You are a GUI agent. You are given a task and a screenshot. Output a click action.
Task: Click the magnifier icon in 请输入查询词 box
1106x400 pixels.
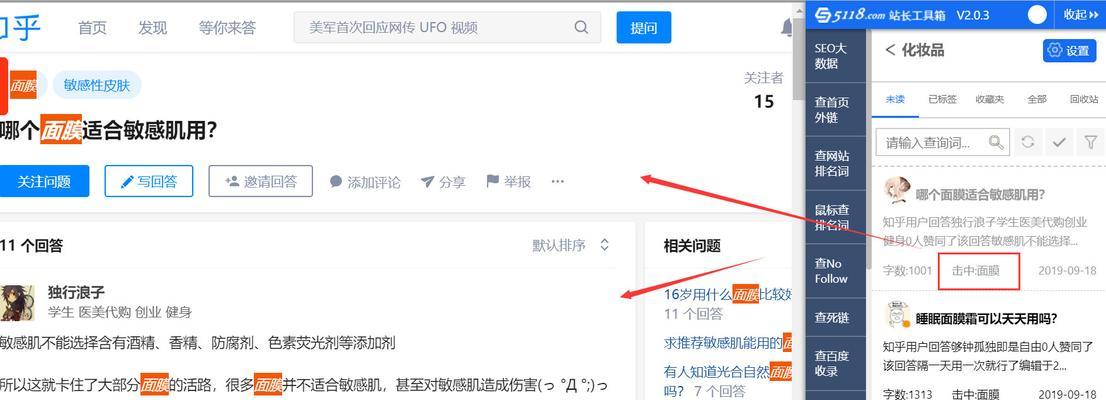coord(996,143)
